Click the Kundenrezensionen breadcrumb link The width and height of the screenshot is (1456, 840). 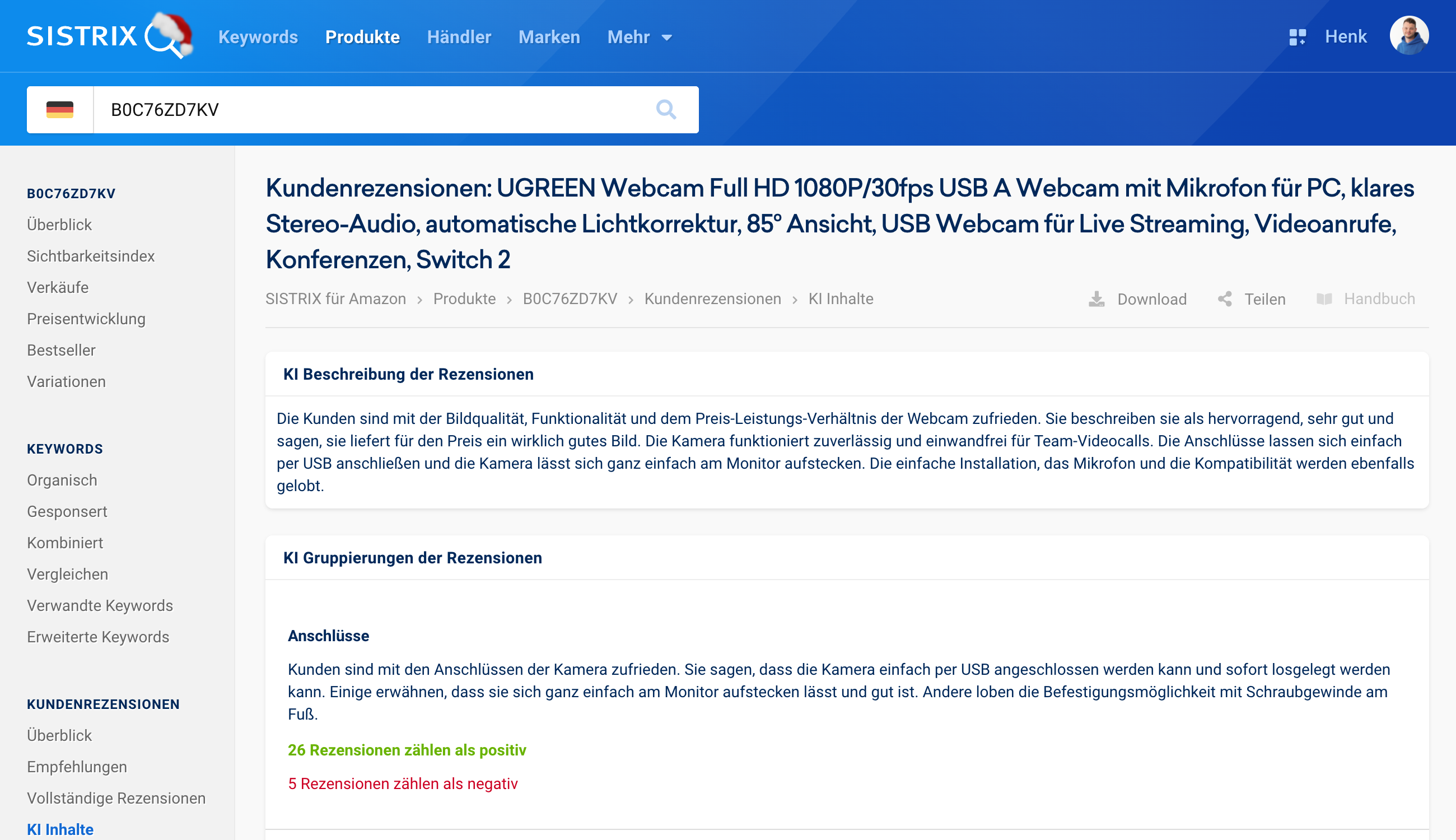coord(712,298)
